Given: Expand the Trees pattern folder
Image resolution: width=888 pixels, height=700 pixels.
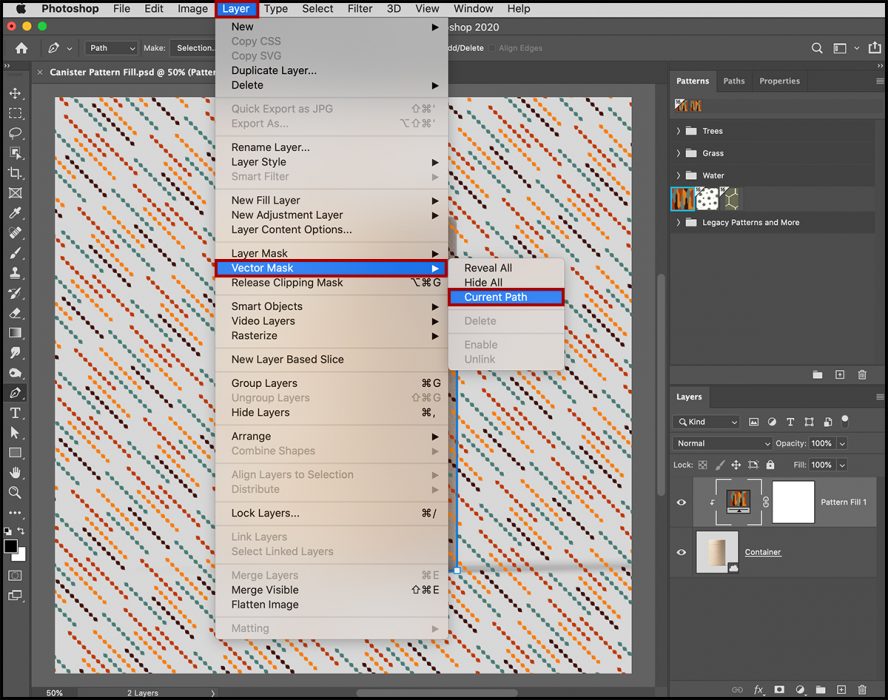Looking at the screenshot, I should (679, 131).
